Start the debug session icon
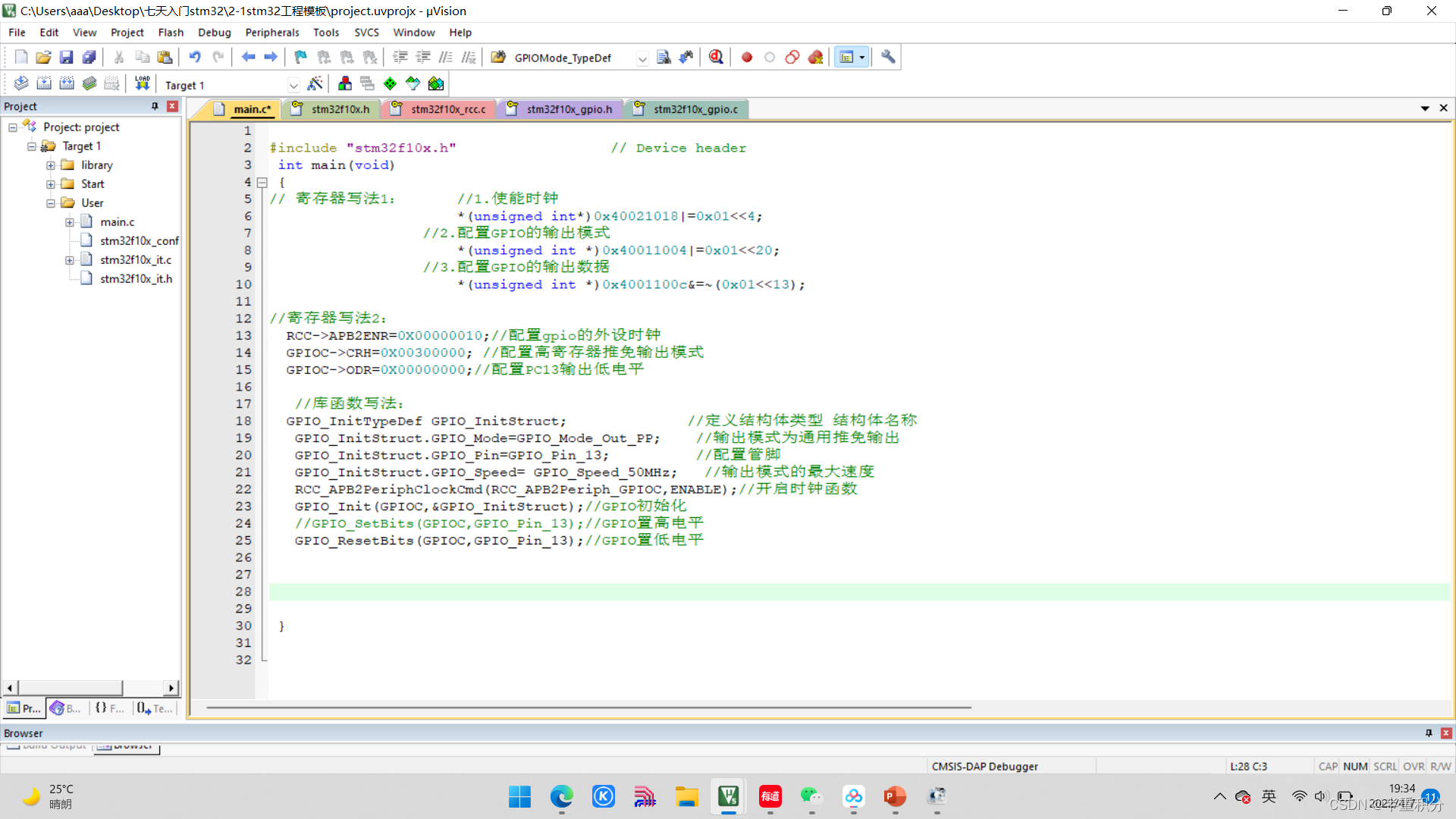Screen dimensions: 1456x819 716,57
